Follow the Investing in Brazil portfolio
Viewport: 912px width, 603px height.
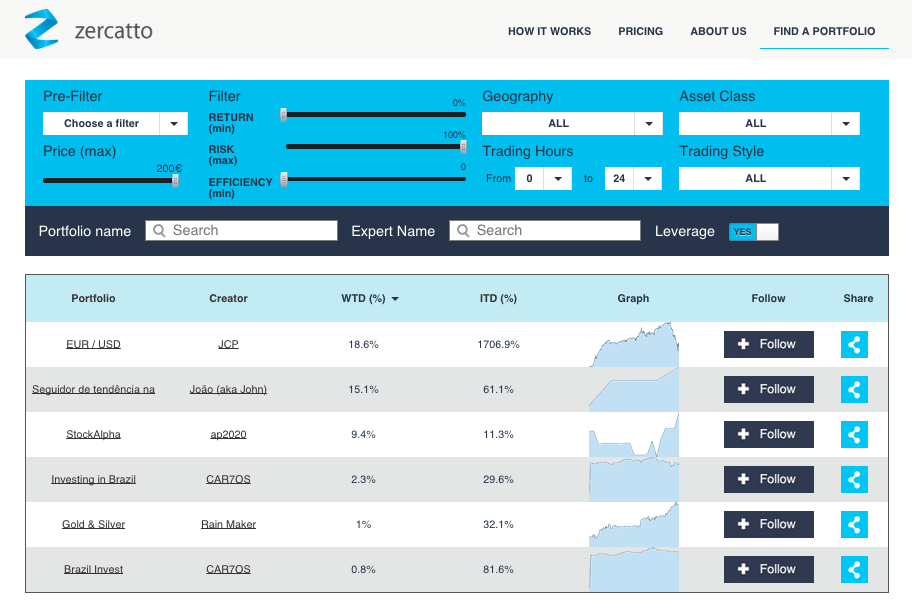coord(768,479)
